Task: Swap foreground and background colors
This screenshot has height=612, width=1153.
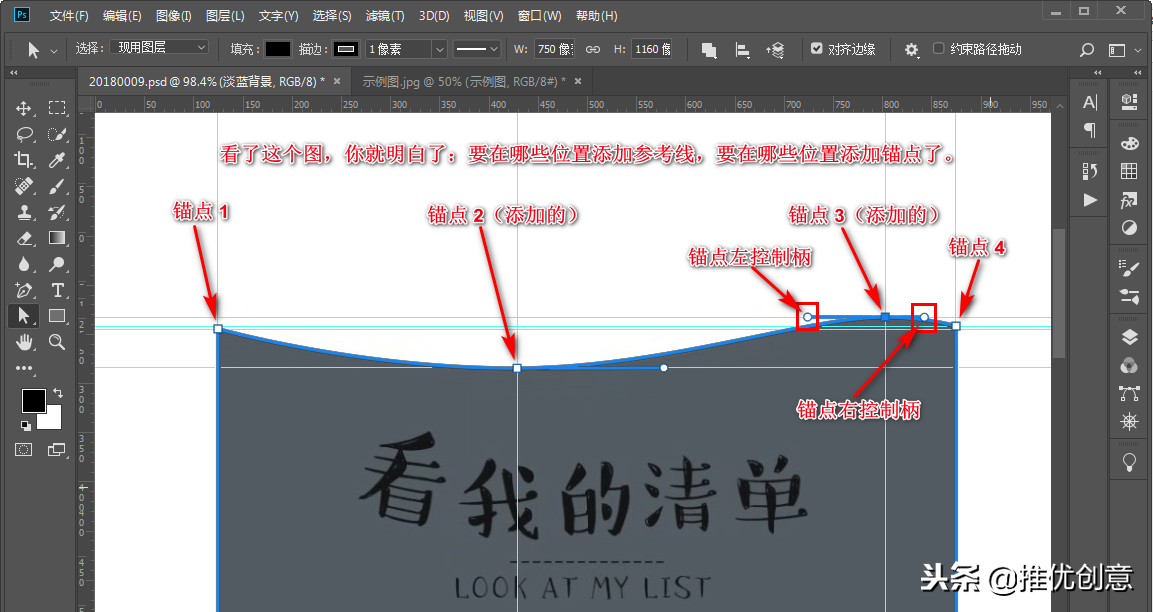Action: 58,394
